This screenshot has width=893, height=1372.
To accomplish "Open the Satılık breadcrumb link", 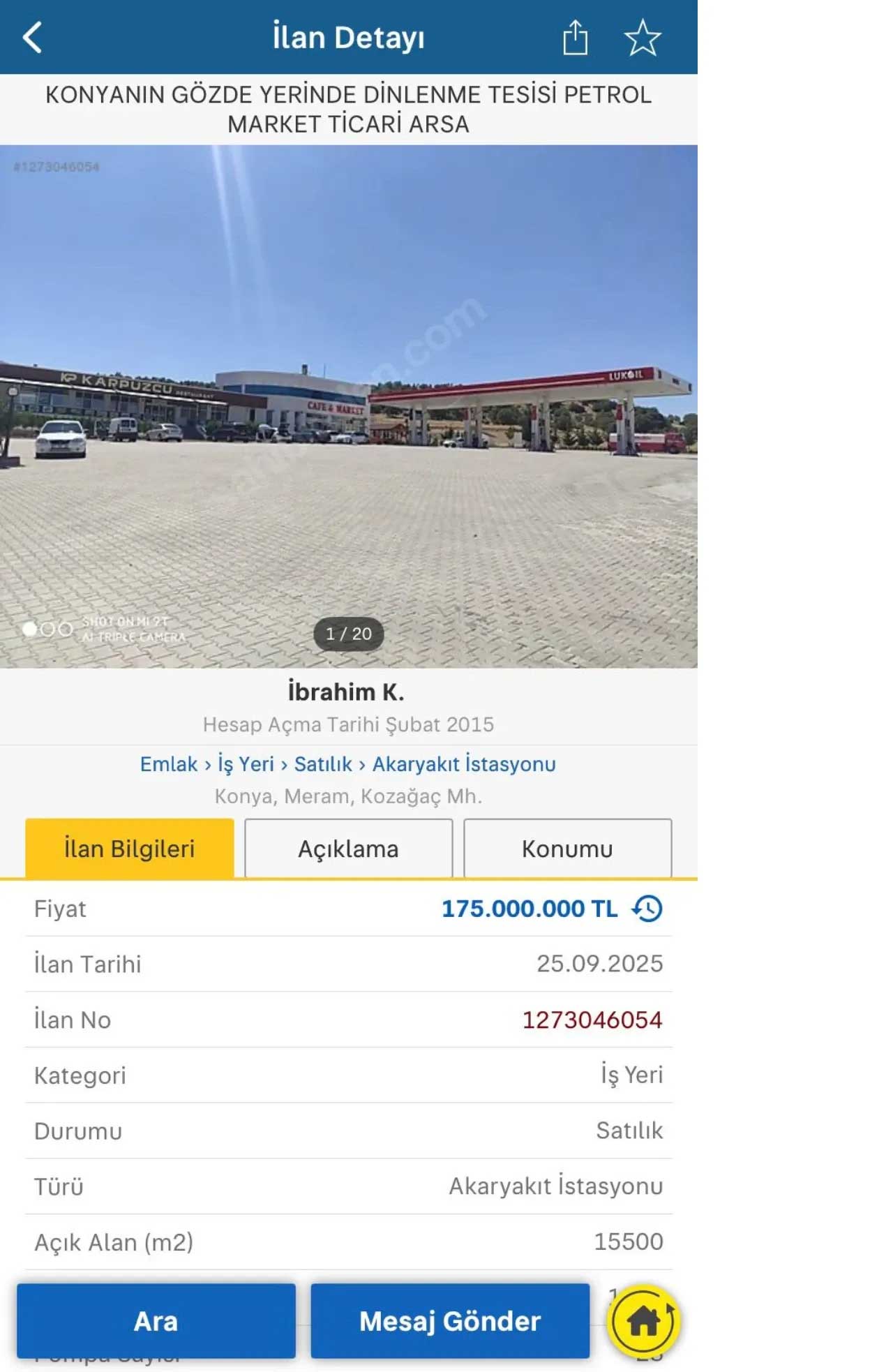I will tap(324, 763).
